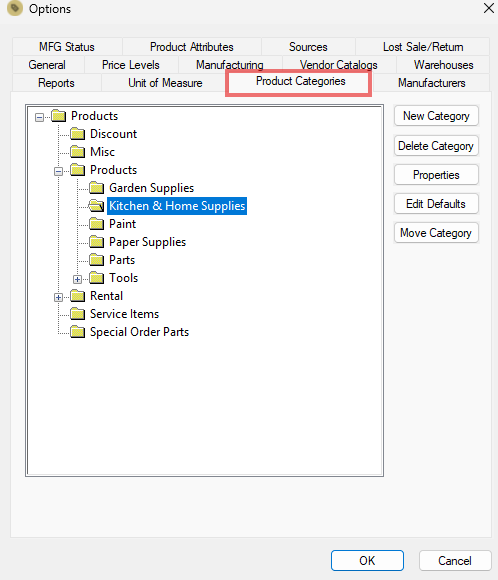The image size is (498, 580).
Task: Click the Paint category folder icon
Action: (x=97, y=223)
